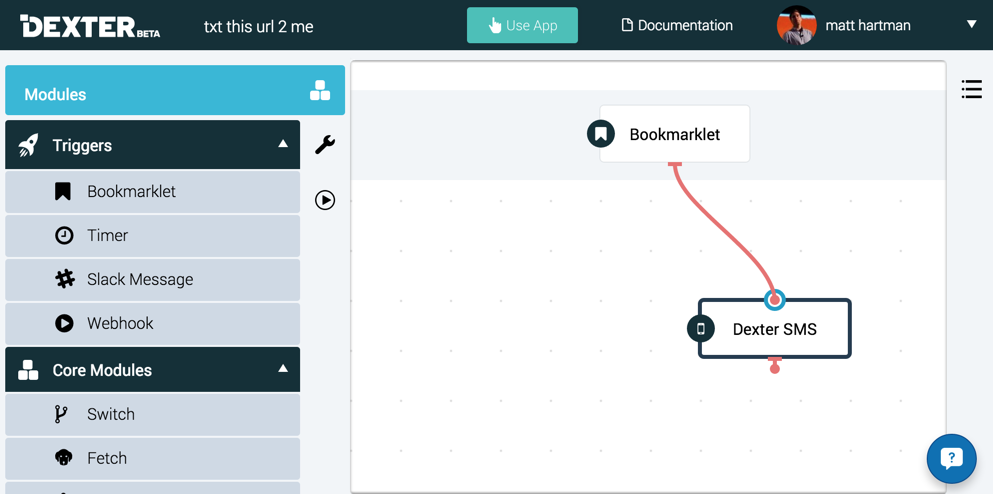Click the Documentation page icon
This screenshot has width=993, height=494.
tap(627, 25)
